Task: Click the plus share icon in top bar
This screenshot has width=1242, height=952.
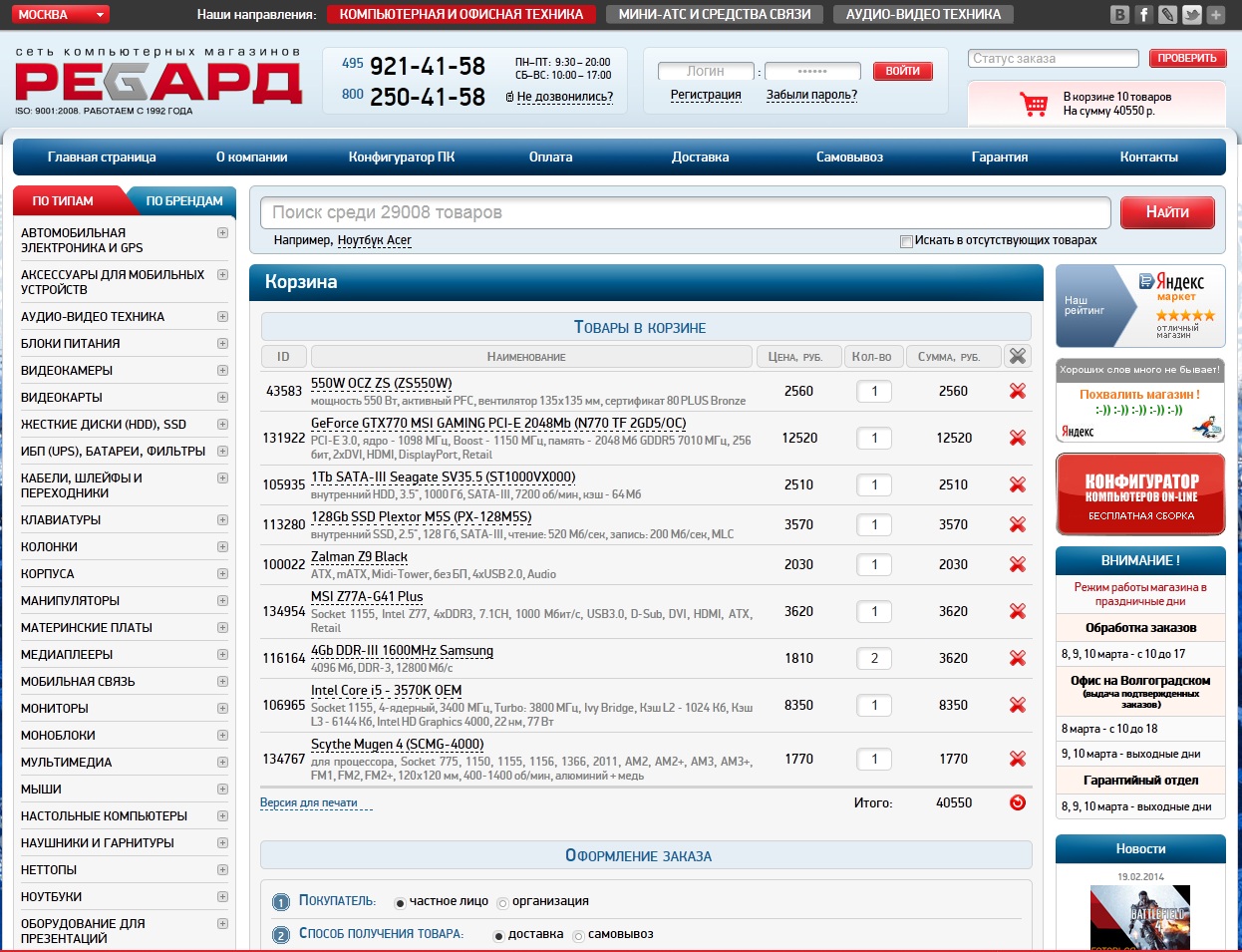Action: click(x=1216, y=15)
